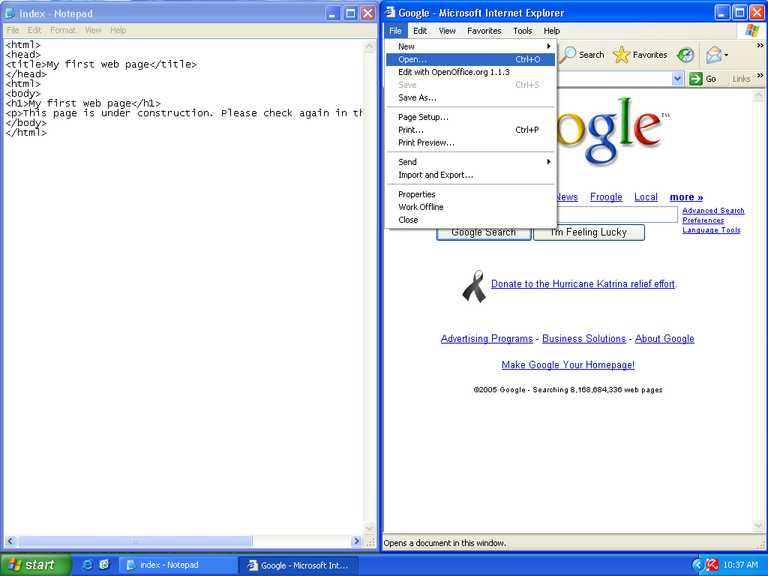Viewport: 768px width, 576px height.
Task: Choose Edit with OpenOffice.org 1.1.3
Action: tap(470, 72)
